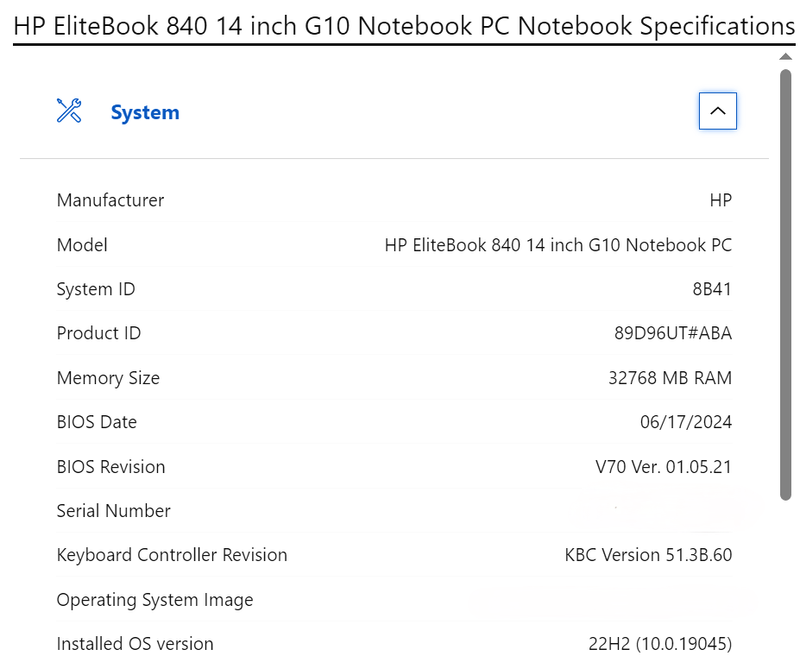Collapse the System section chevron

pyautogui.click(x=717, y=111)
